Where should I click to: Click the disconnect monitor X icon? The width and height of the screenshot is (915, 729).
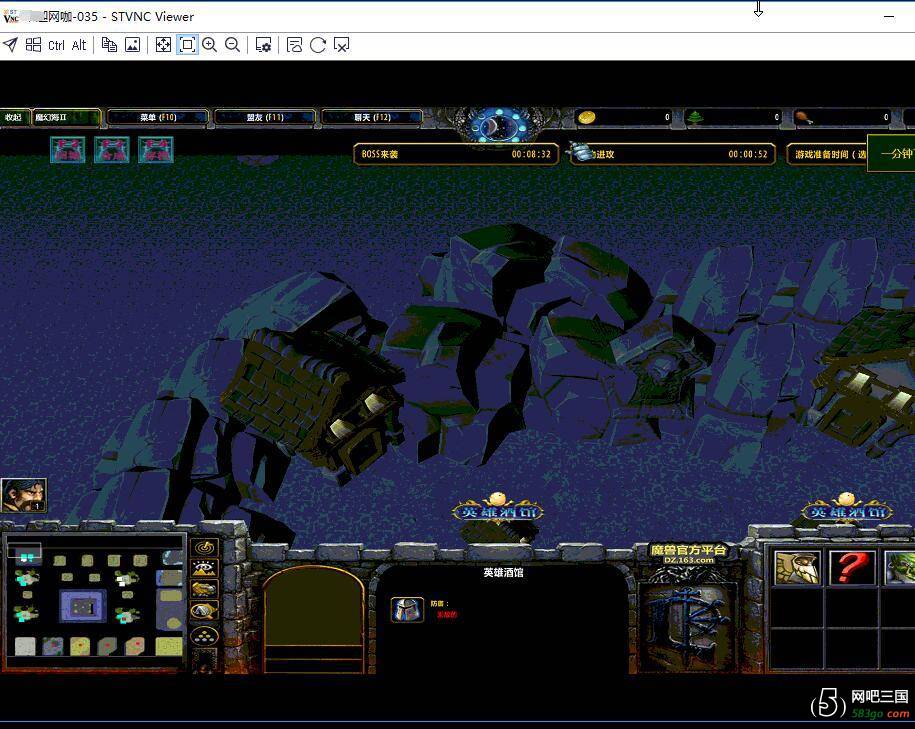coord(341,45)
